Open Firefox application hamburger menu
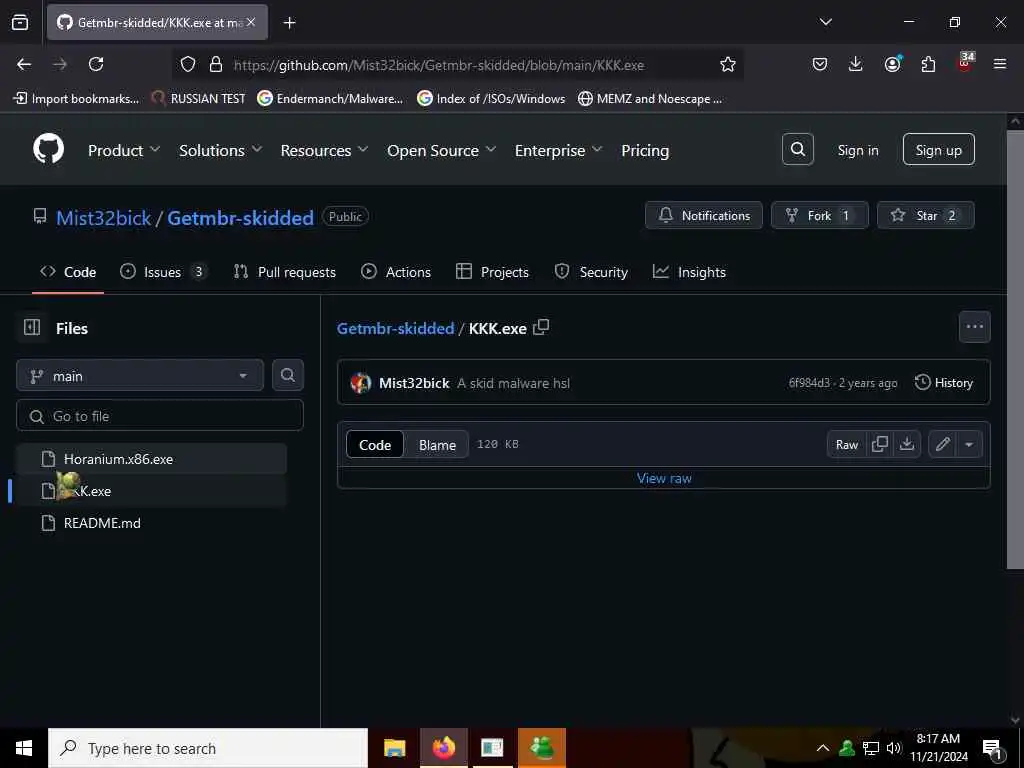 click(999, 64)
